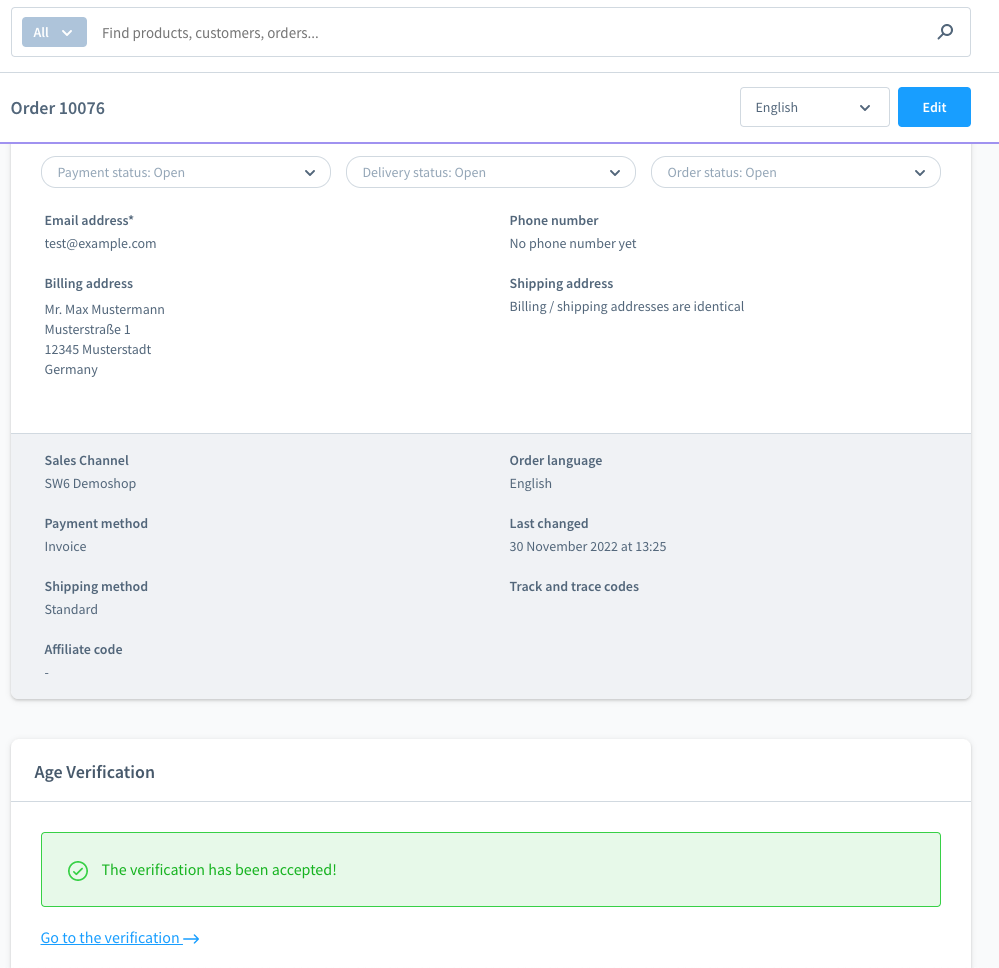Click the arrow icon after verification link

(191, 939)
